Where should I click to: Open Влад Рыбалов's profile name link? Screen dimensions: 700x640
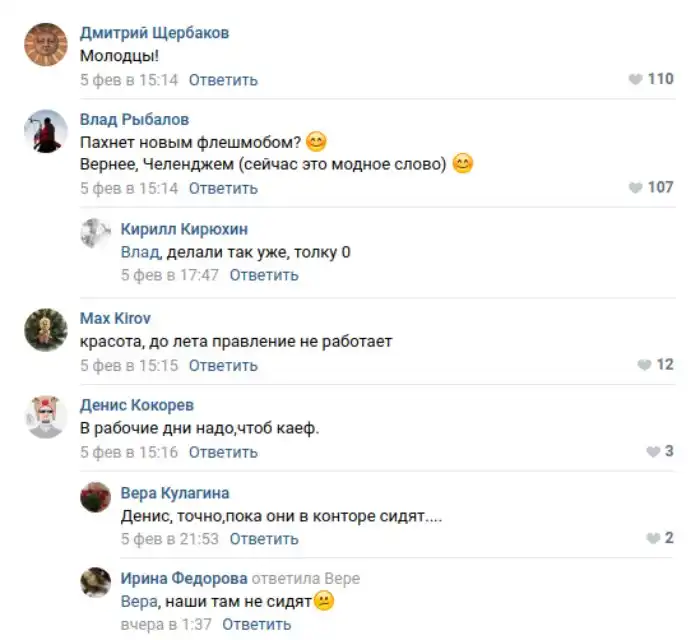(134, 119)
